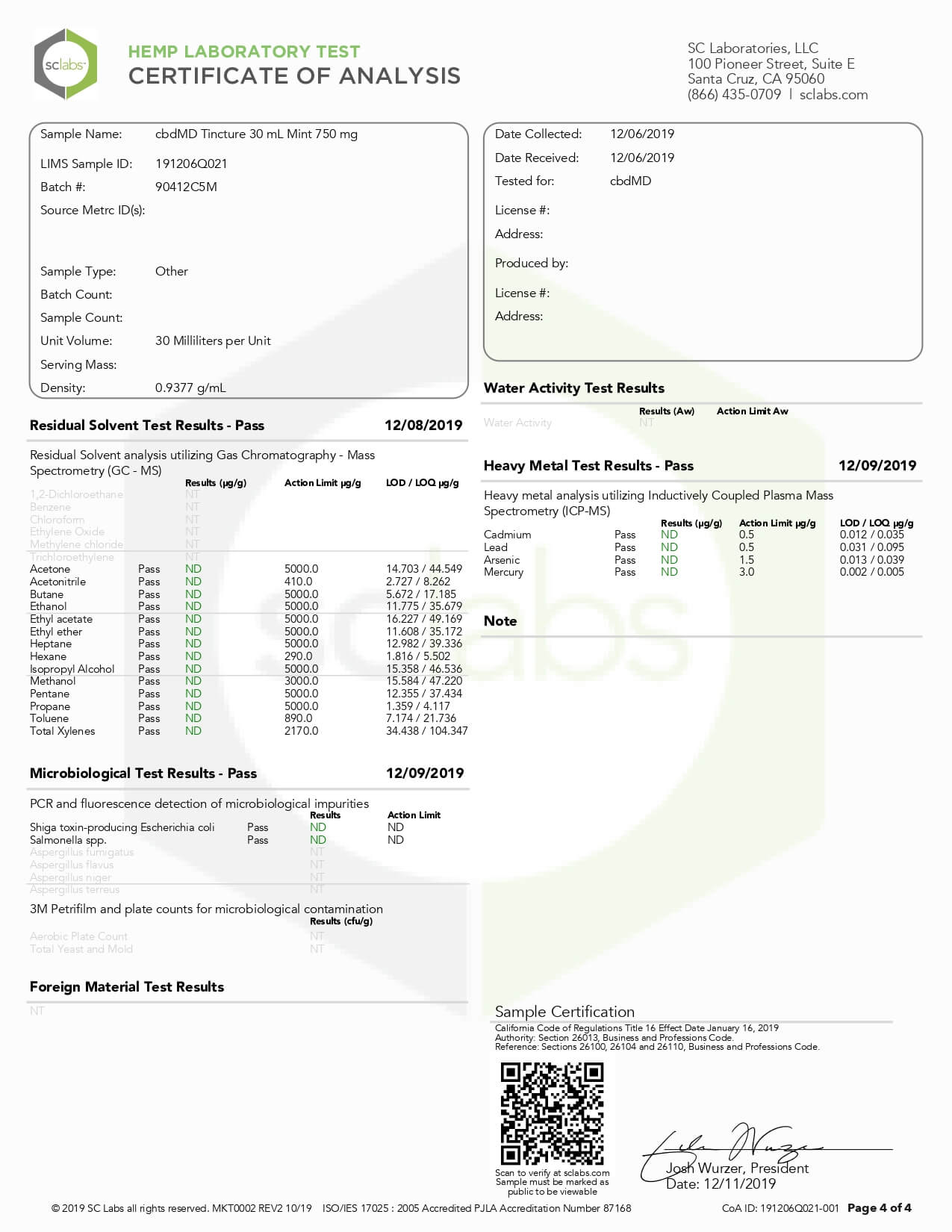Click the 'Hemp Laboratory Test' heading

click(x=244, y=52)
